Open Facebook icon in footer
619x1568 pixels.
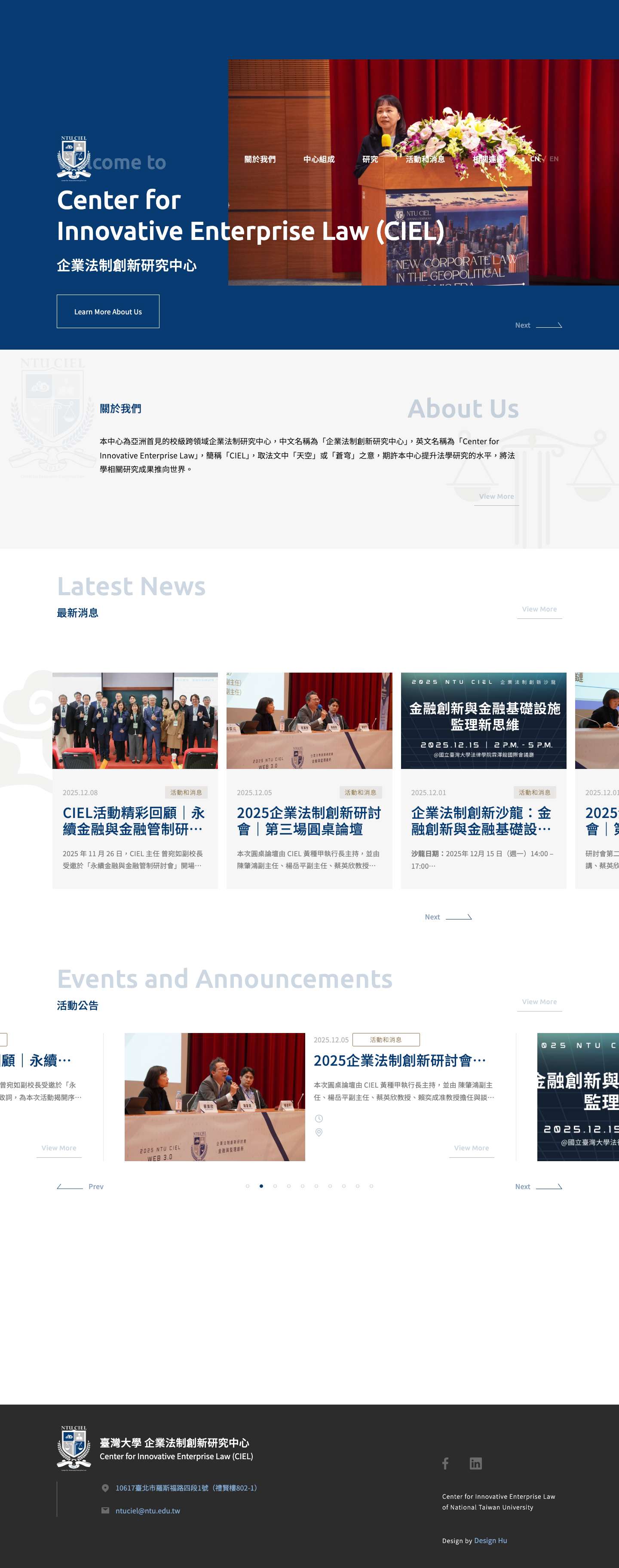pyautogui.click(x=445, y=1463)
